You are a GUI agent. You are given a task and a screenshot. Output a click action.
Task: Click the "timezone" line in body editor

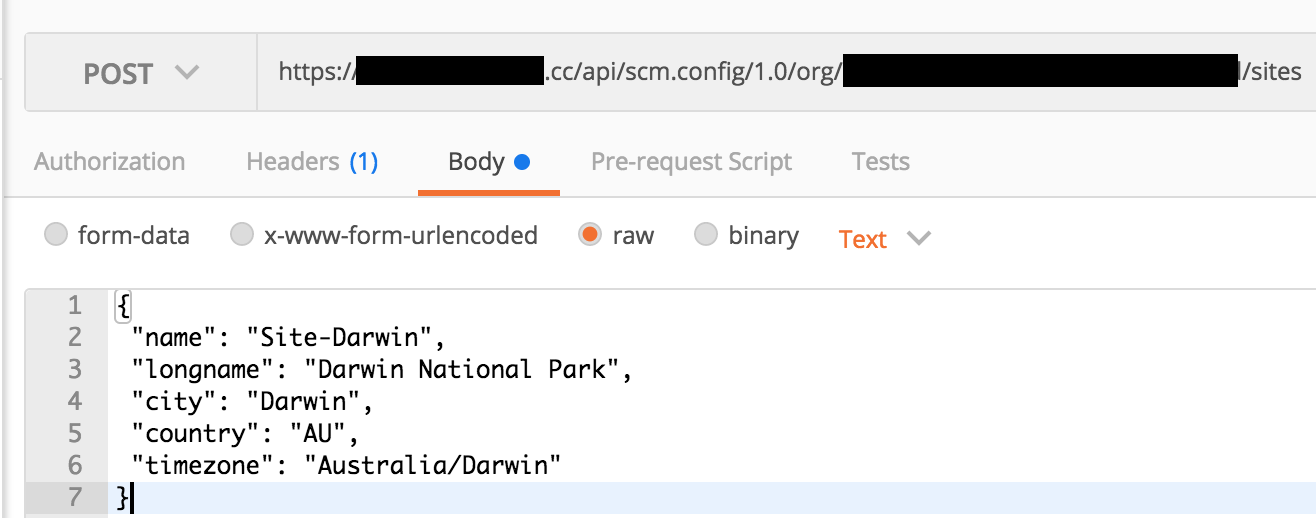tap(346, 465)
